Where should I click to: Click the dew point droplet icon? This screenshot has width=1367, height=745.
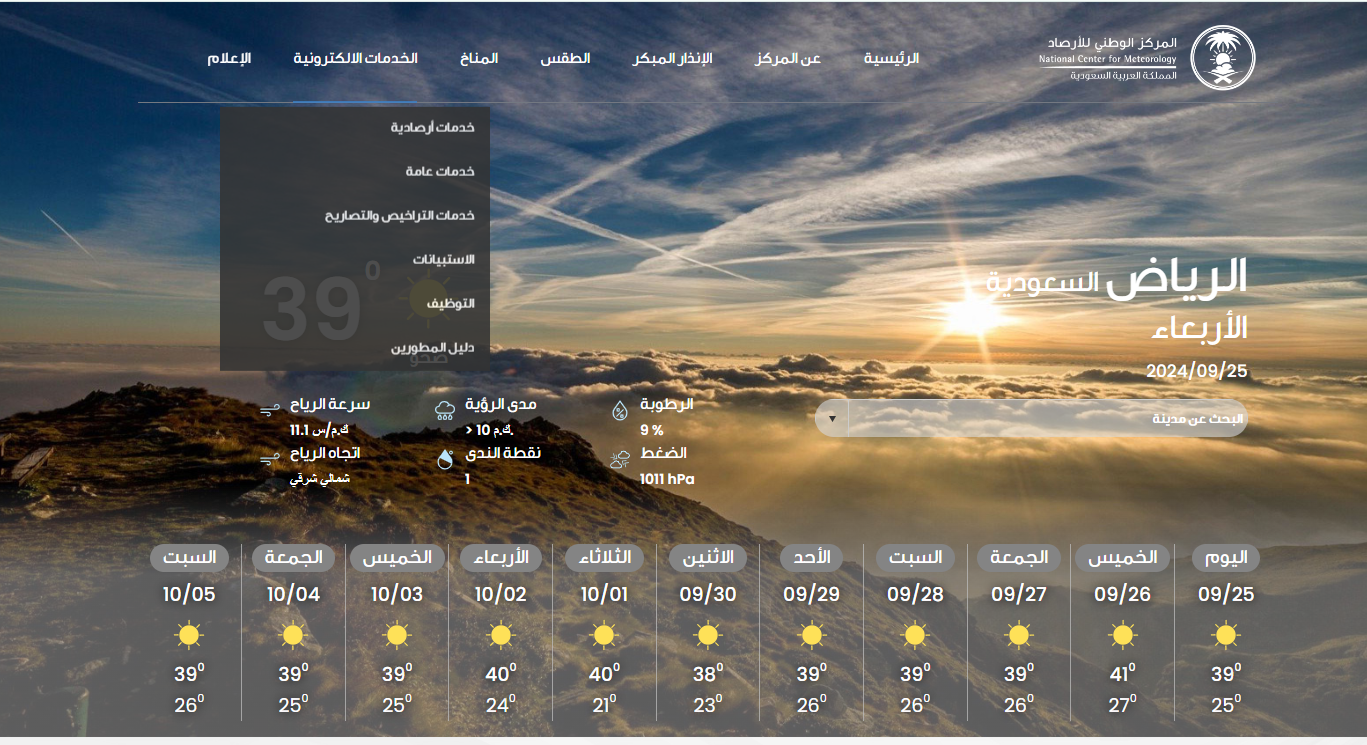(445, 459)
